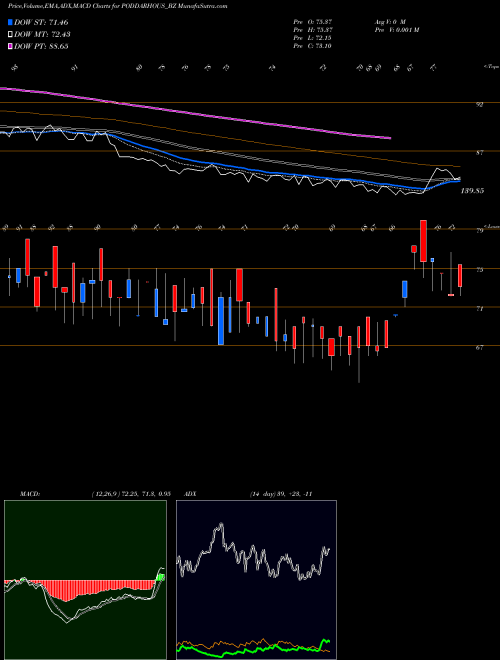Click the 'Pre C: 73.10' value
The height and width of the screenshot is (660, 500).
(313, 46)
